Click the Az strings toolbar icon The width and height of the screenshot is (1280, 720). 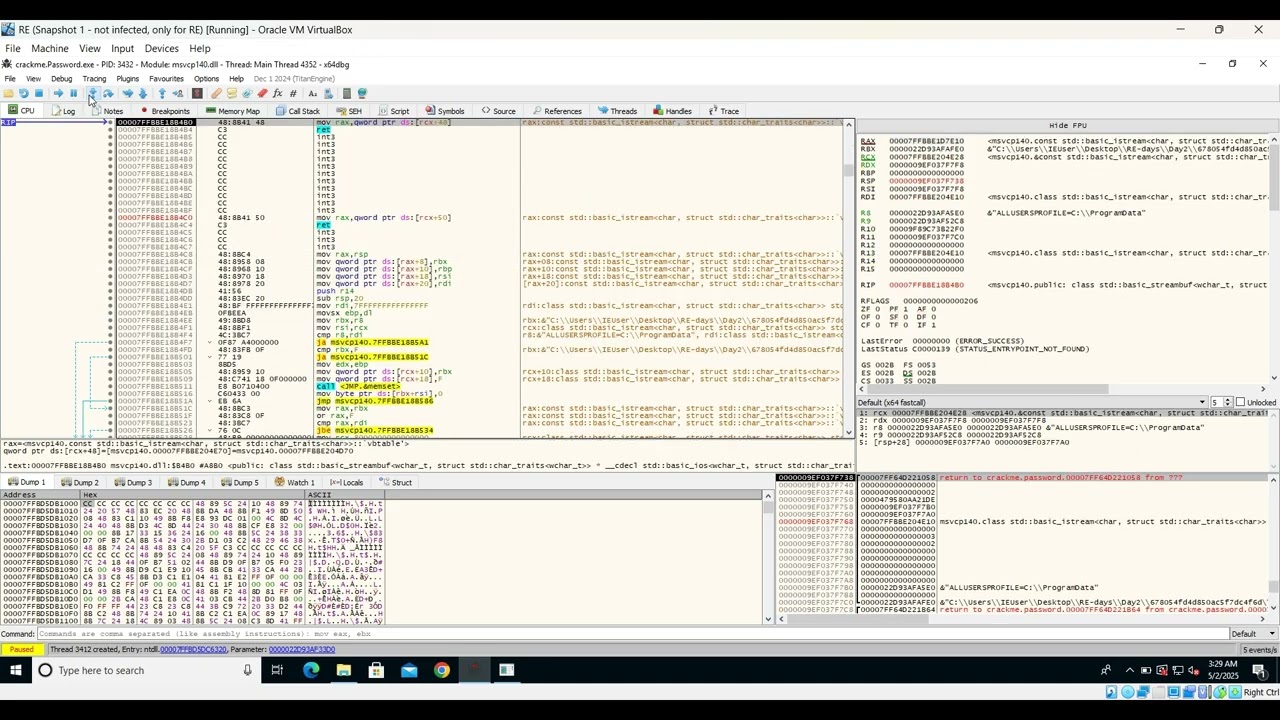[312, 94]
